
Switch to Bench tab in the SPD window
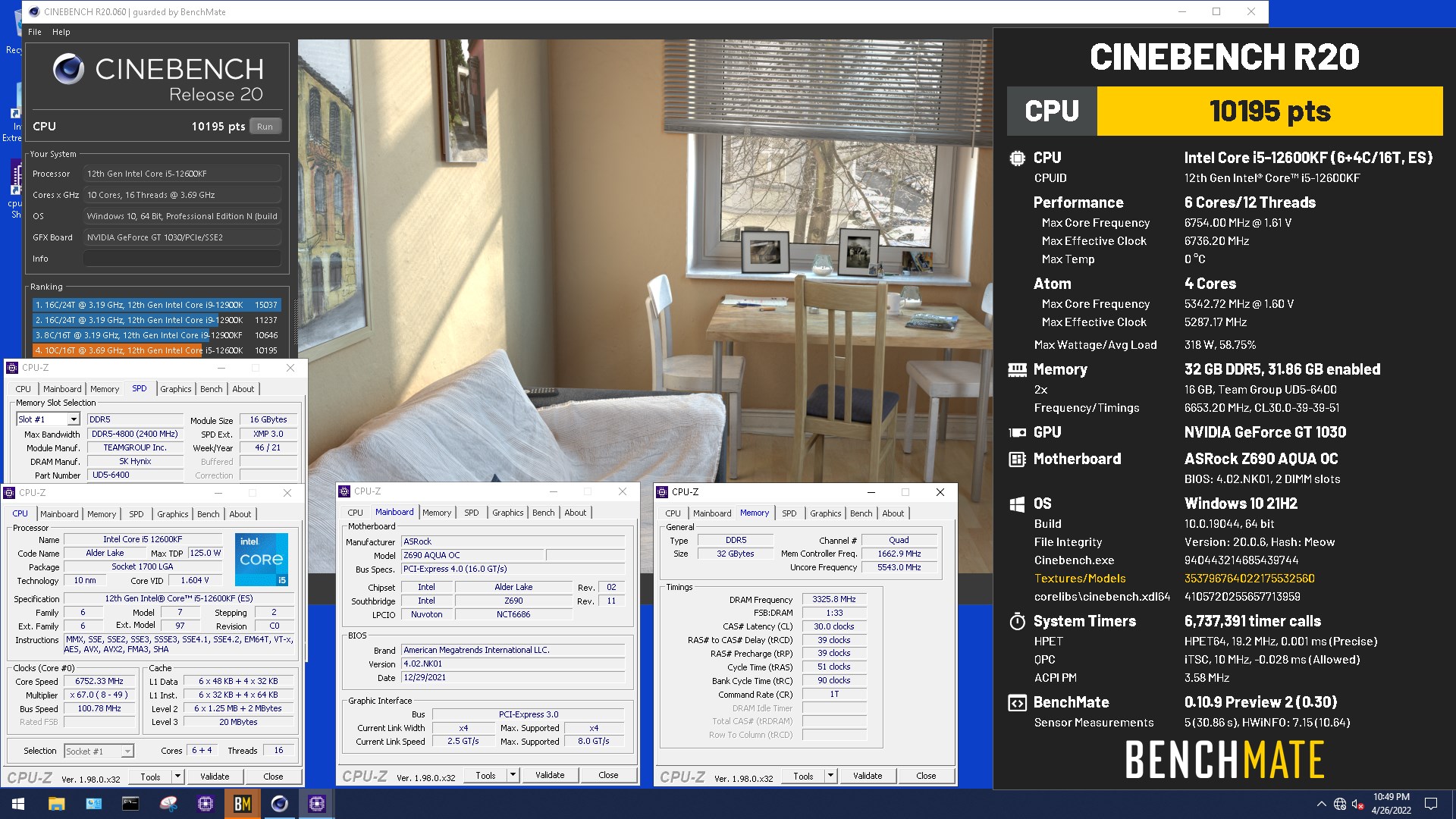[212, 389]
